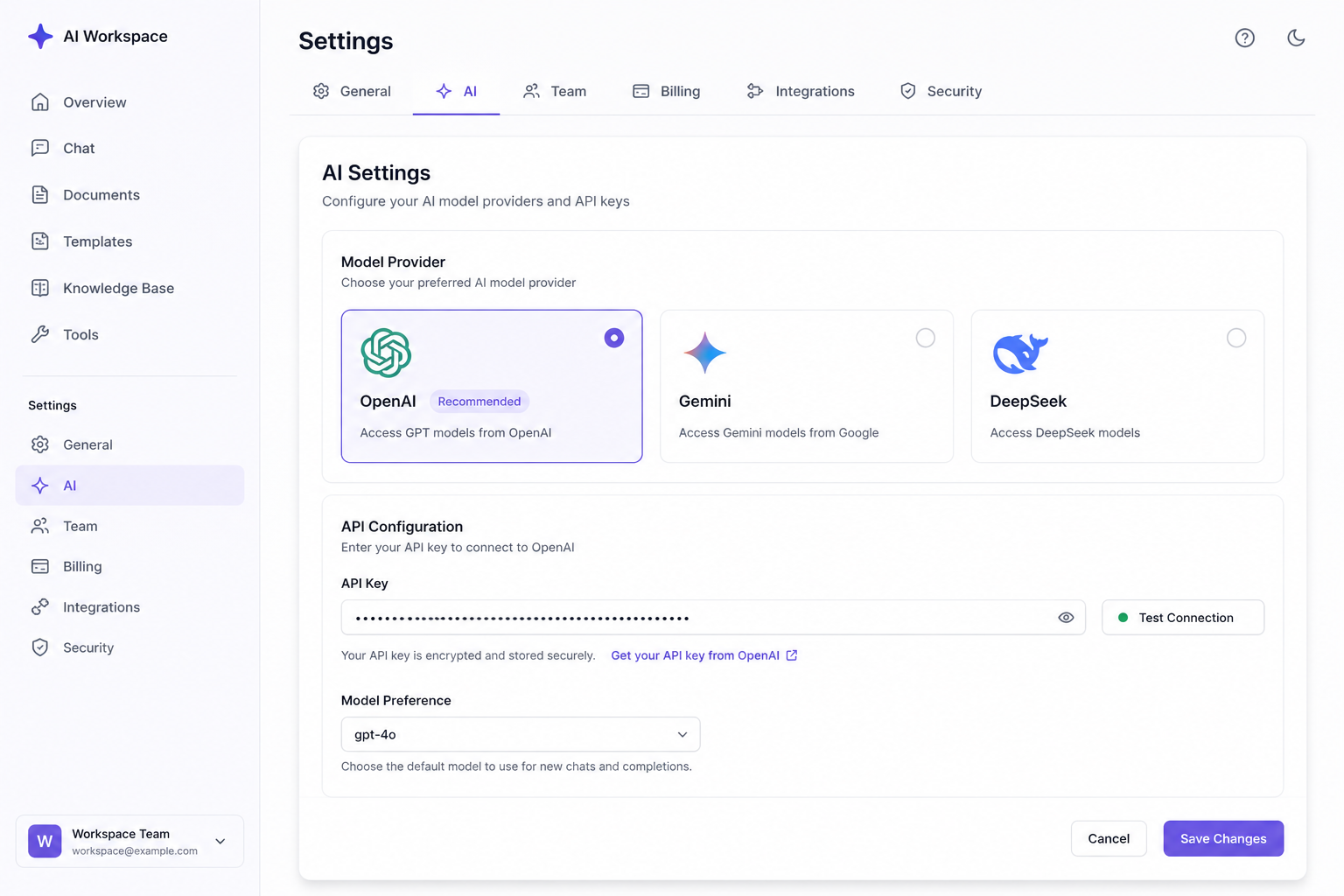Click the purple W workspace avatar
This screenshot has height=896, width=1344.
45,841
